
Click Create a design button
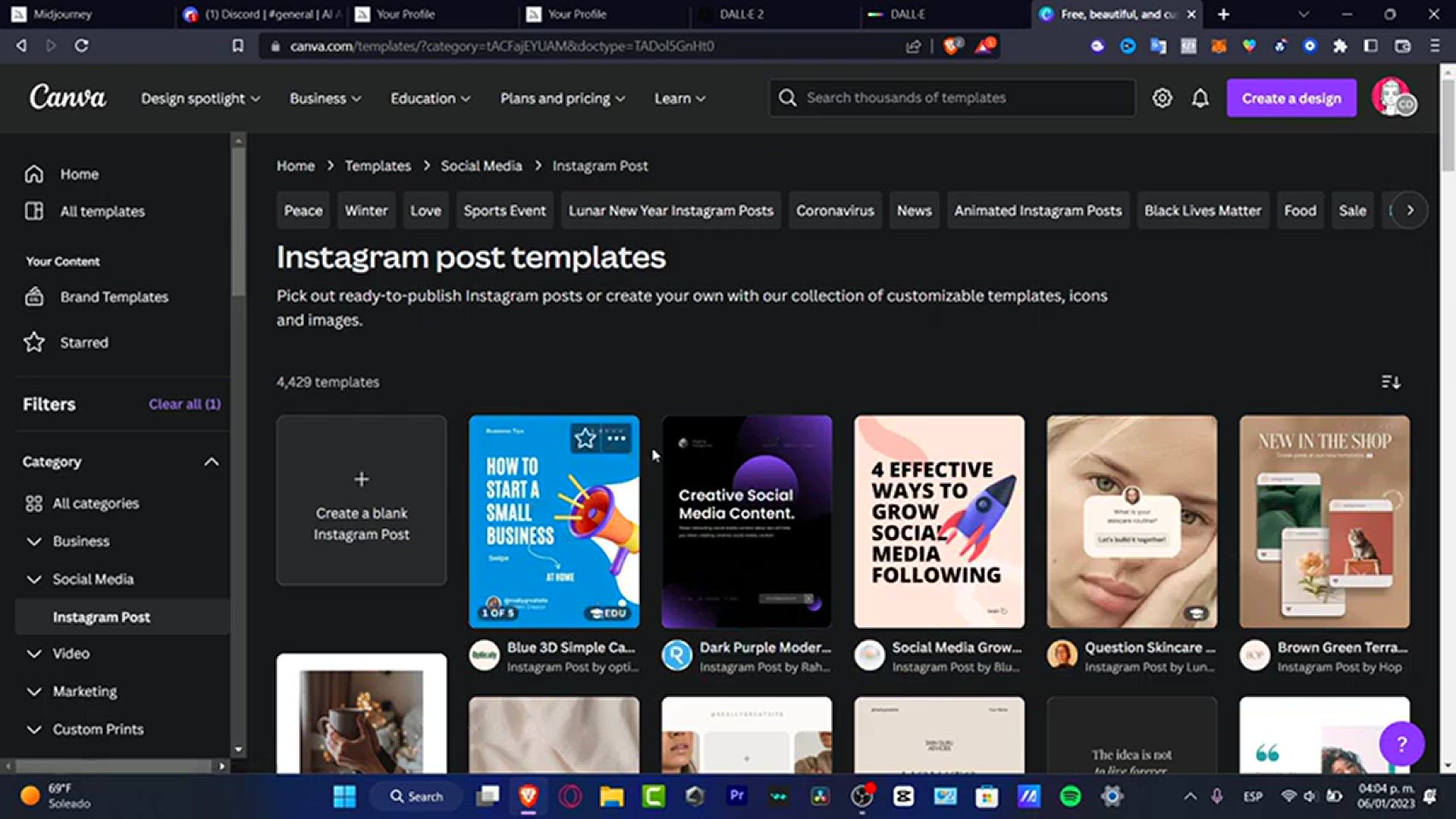click(1291, 98)
